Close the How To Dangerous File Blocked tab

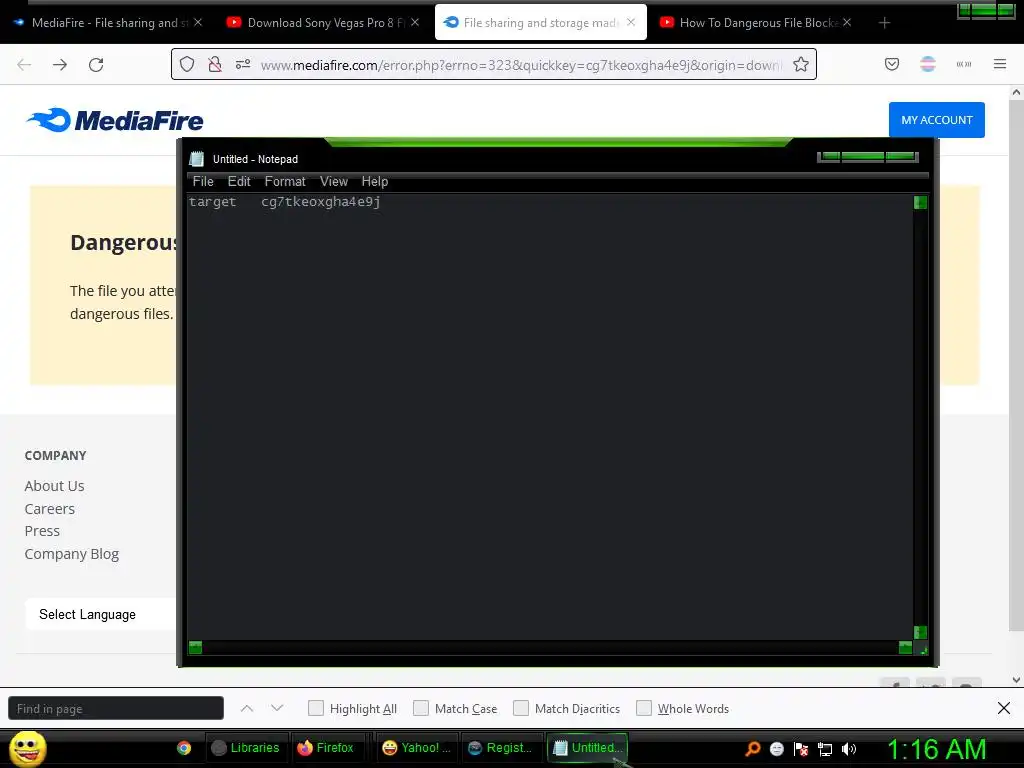[x=847, y=22]
